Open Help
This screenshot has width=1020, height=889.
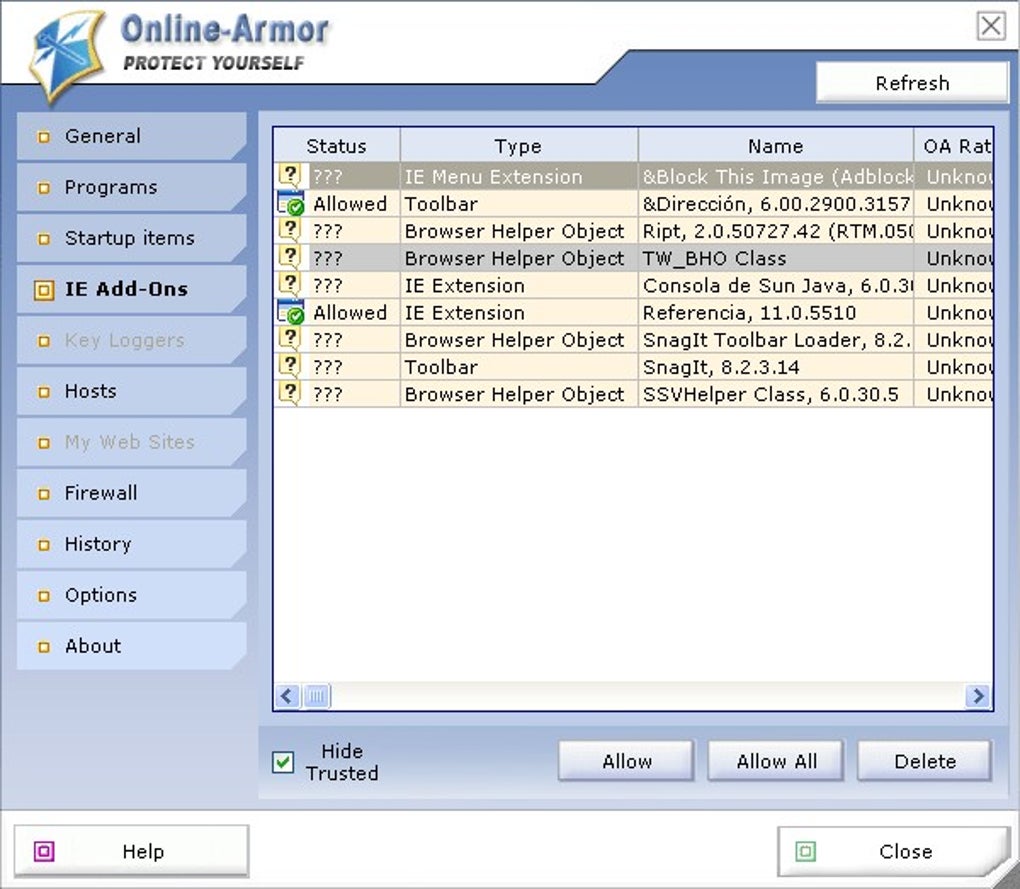(131, 851)
